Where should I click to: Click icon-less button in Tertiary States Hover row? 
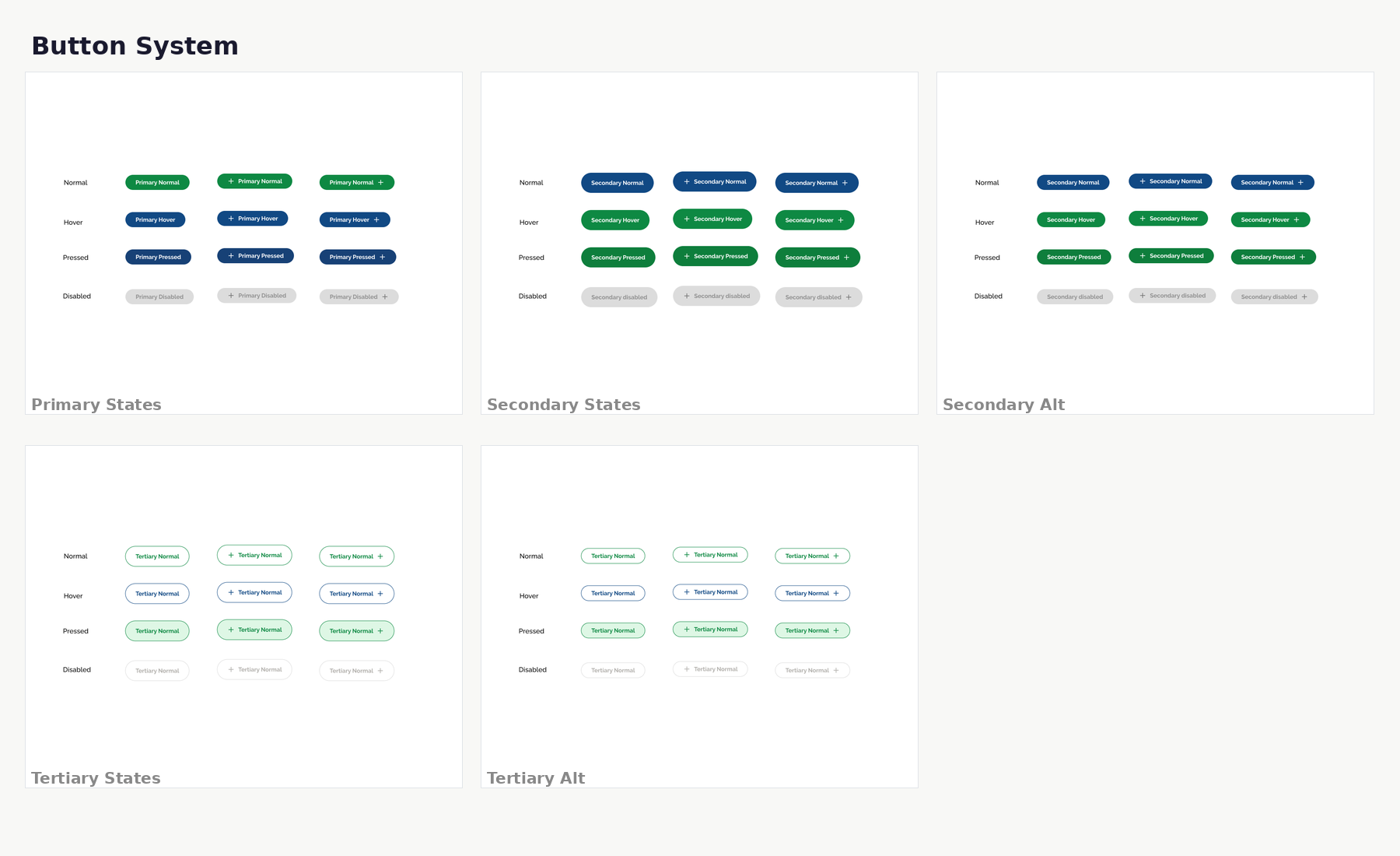pyautogui.click(x=157, y=594)
